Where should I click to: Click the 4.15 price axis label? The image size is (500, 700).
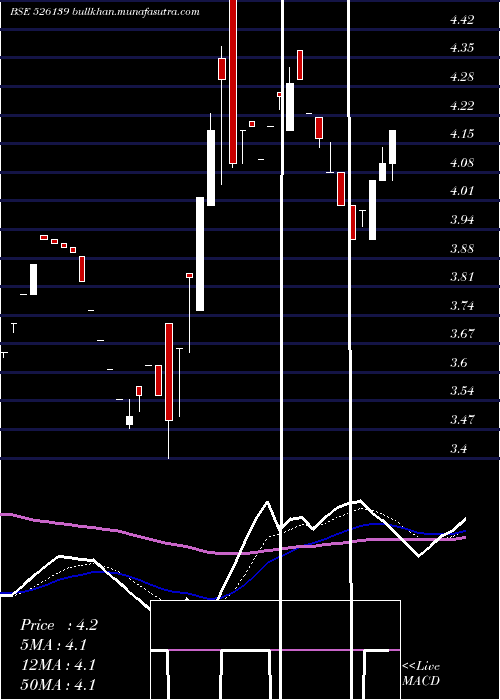(462, 134)
